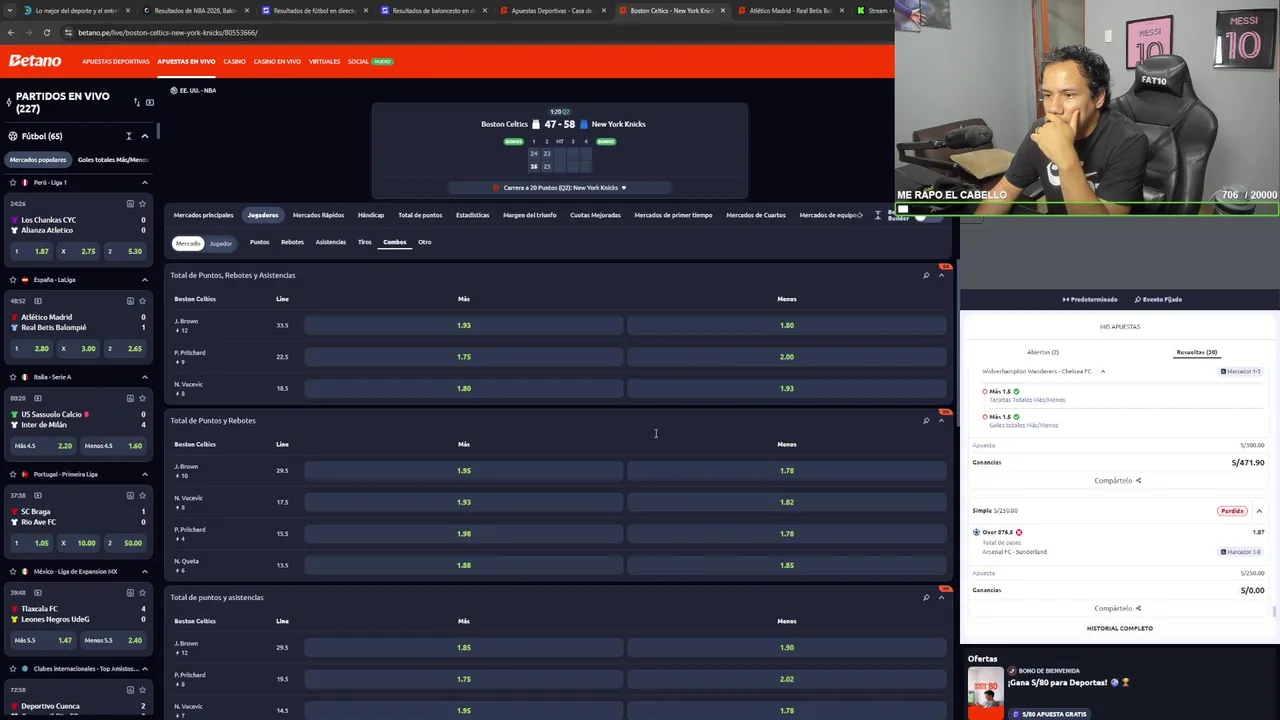Collapse the Fútbol (65) section

click(x=144, y=136)
